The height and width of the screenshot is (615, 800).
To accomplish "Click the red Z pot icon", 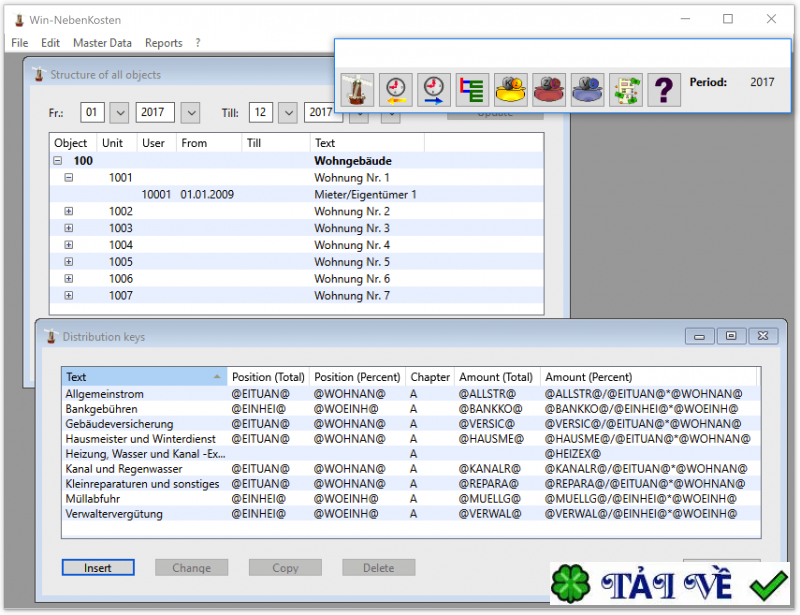I will pyautogui.click(x=549, y=90).
